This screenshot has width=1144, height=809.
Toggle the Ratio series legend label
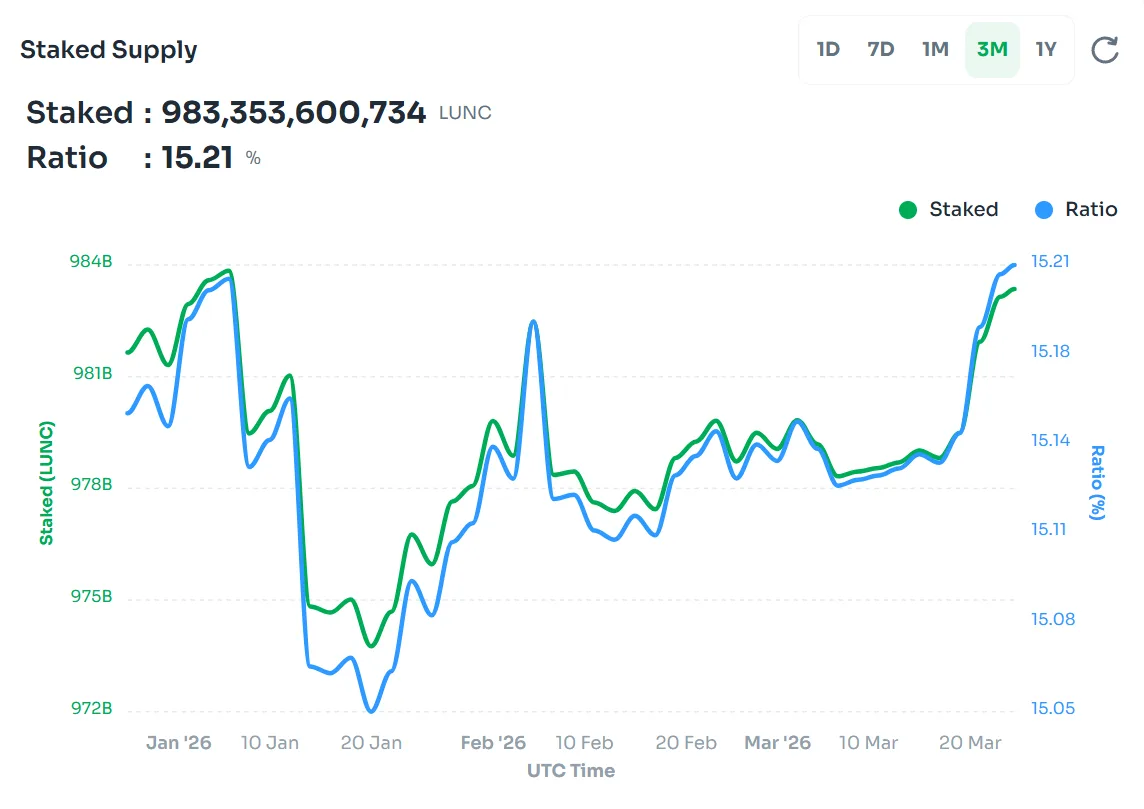click(x=1091, y=209)
